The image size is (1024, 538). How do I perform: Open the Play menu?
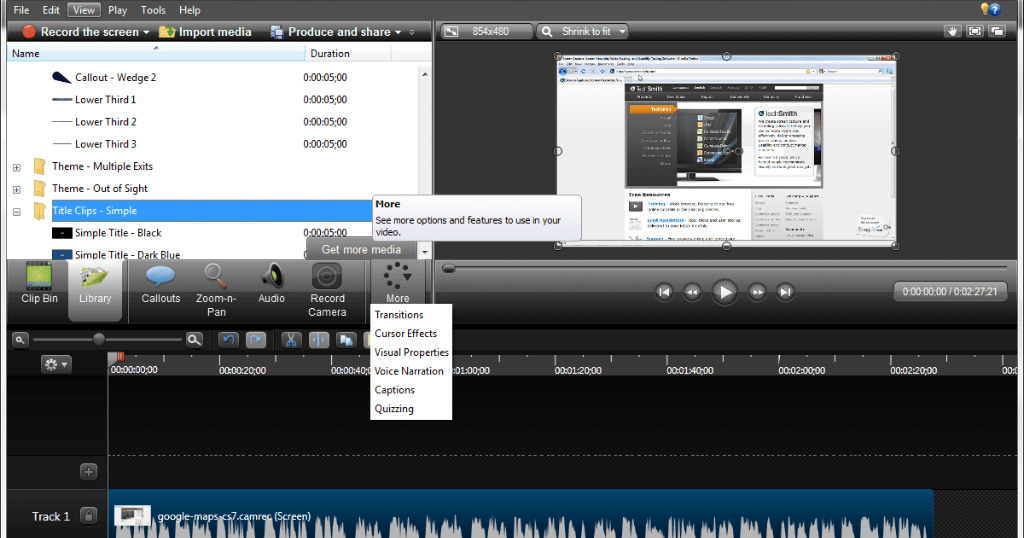[x=118, y=10]
